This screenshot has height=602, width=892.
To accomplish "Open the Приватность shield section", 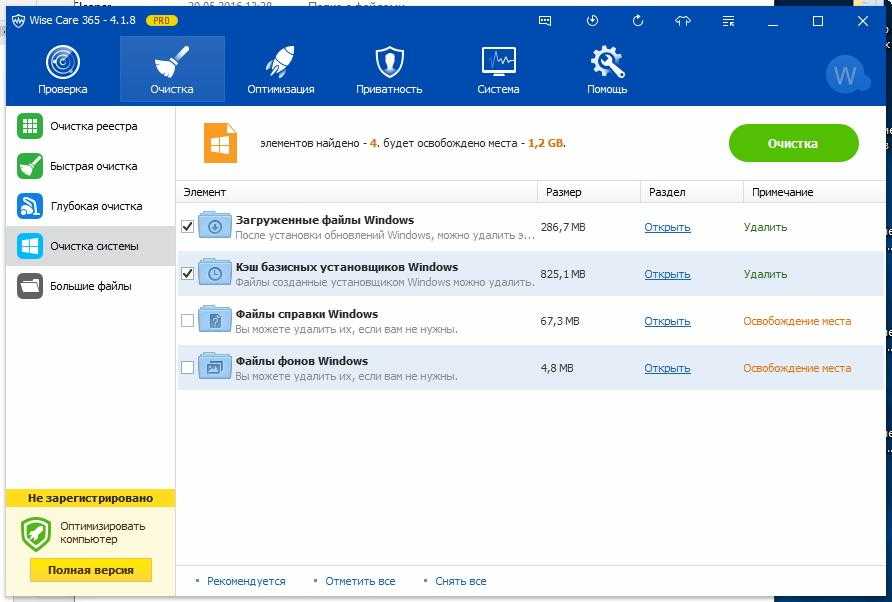I will [x=389, y=69].
